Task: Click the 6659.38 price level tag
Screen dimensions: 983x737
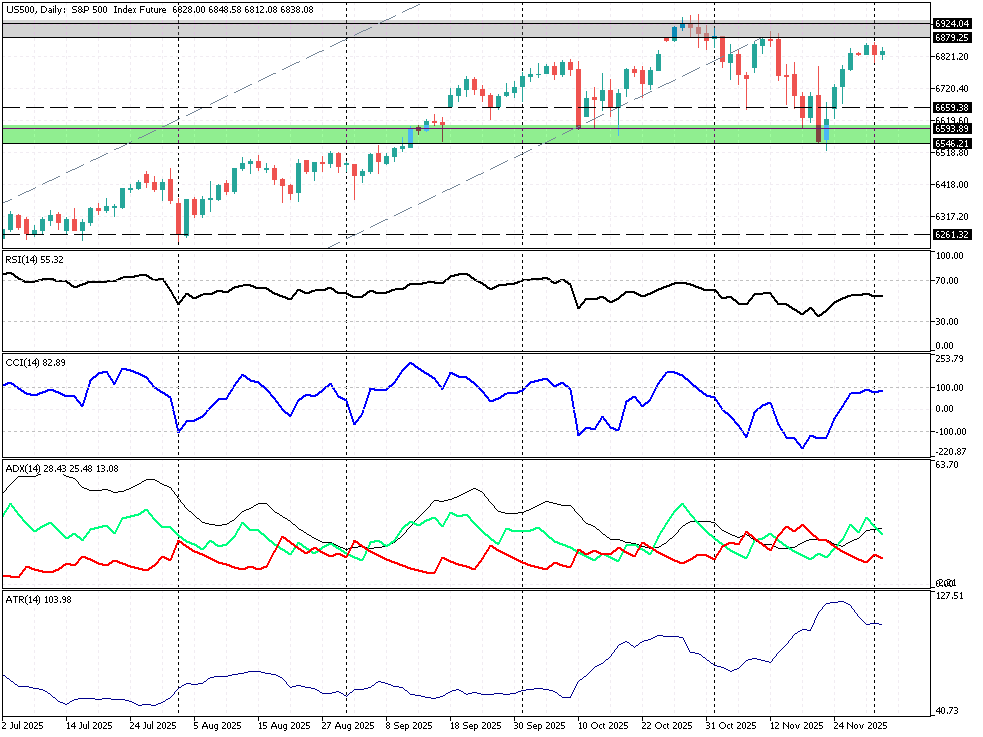Action: [952, 107]
